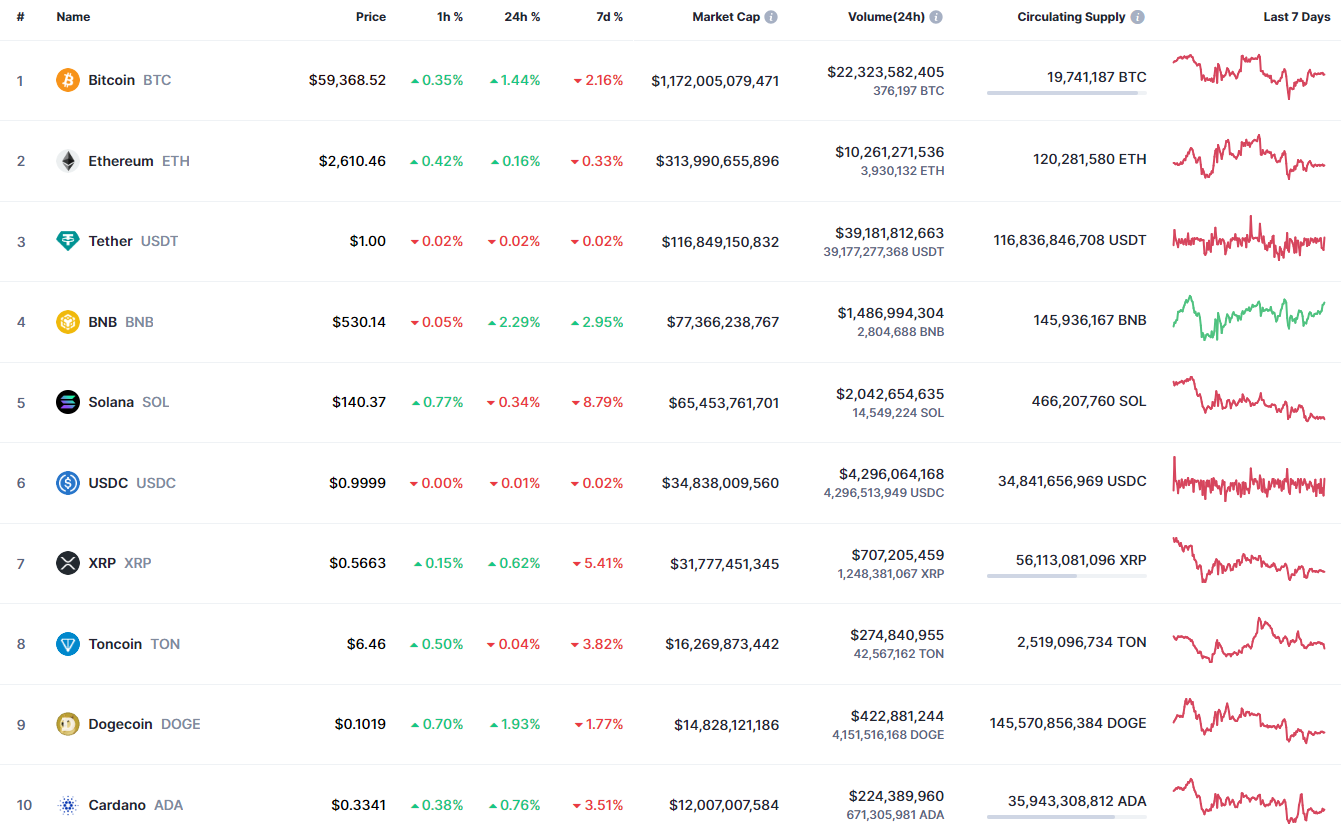Click the USDC logo icon
This screenshot has height=835, width=1343.
pos(68,483)
